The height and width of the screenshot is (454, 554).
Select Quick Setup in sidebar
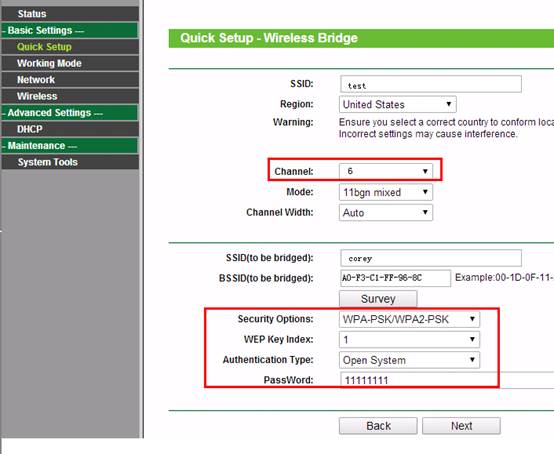[x=70, y=47]
